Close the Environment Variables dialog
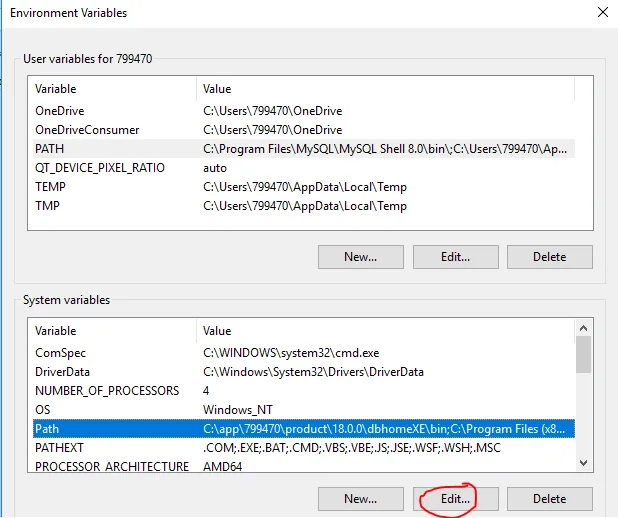 click(601, 13)
